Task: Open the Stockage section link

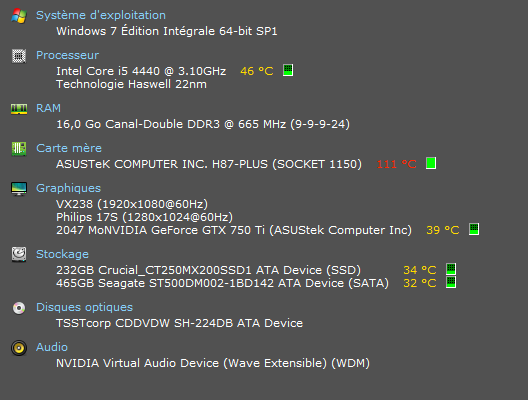Action: click(x=63, y=254)
